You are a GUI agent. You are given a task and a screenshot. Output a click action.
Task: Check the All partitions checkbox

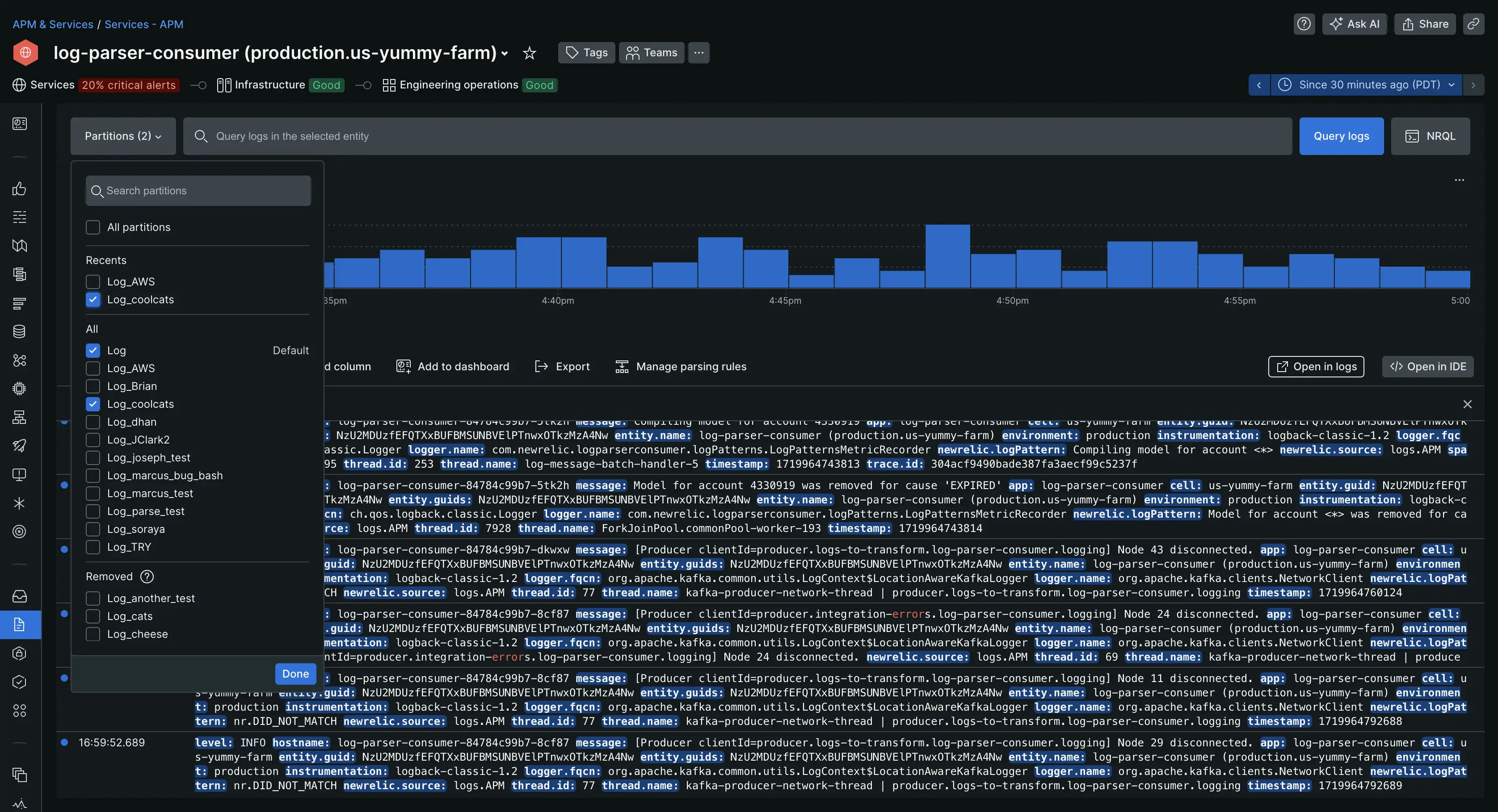point(92,227)
